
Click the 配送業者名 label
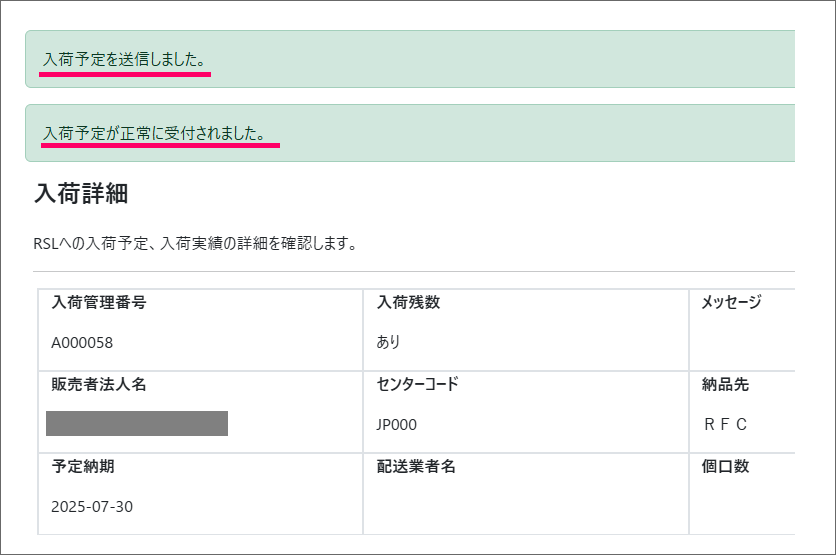click(416, 466)
